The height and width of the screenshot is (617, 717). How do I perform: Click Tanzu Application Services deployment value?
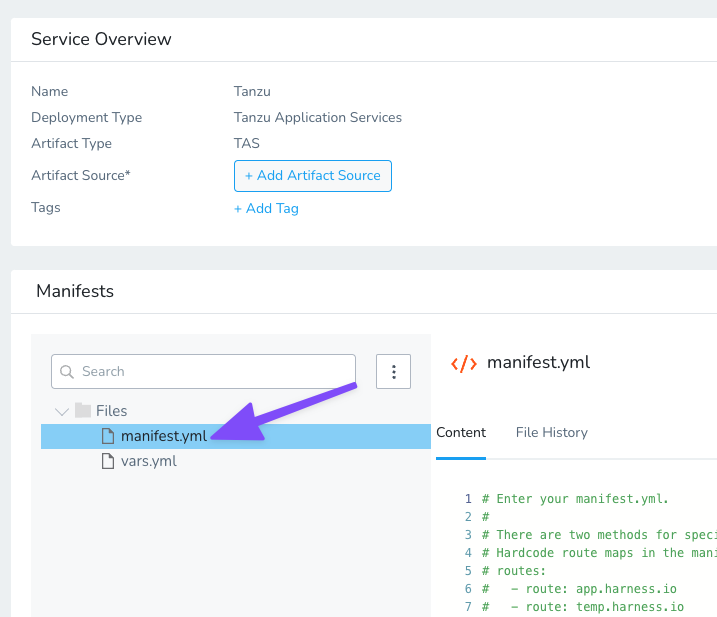click(x=318, y=118)
